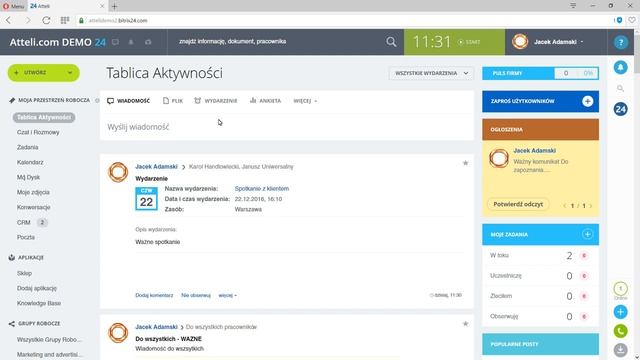The width and height of the screenshot is (640, 360).
Task: Open the 'Spotkanie z klientem' event link
Action: pyautogui.click(x=262, y=189)
